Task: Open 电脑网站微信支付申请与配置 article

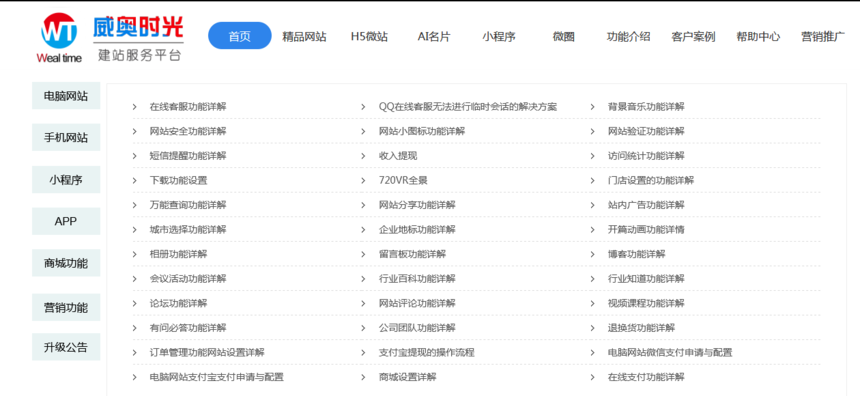Action: [x=670, y=352]
